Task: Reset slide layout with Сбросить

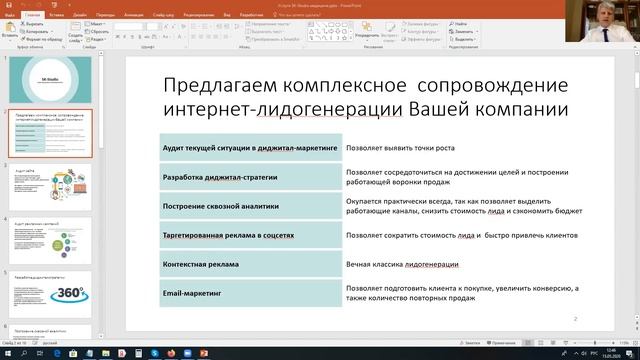Action: point(97,31)
